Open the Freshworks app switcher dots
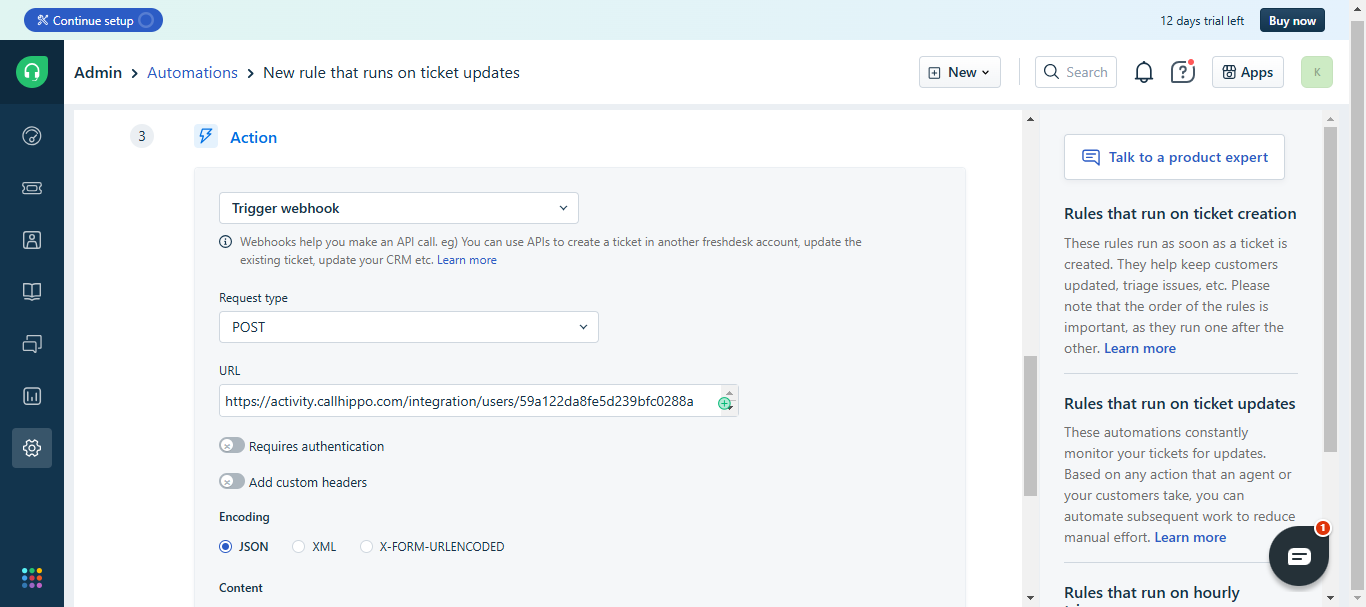Image resolution: width=1366 pixels, height=607 pixels. (x=32, y=578)
